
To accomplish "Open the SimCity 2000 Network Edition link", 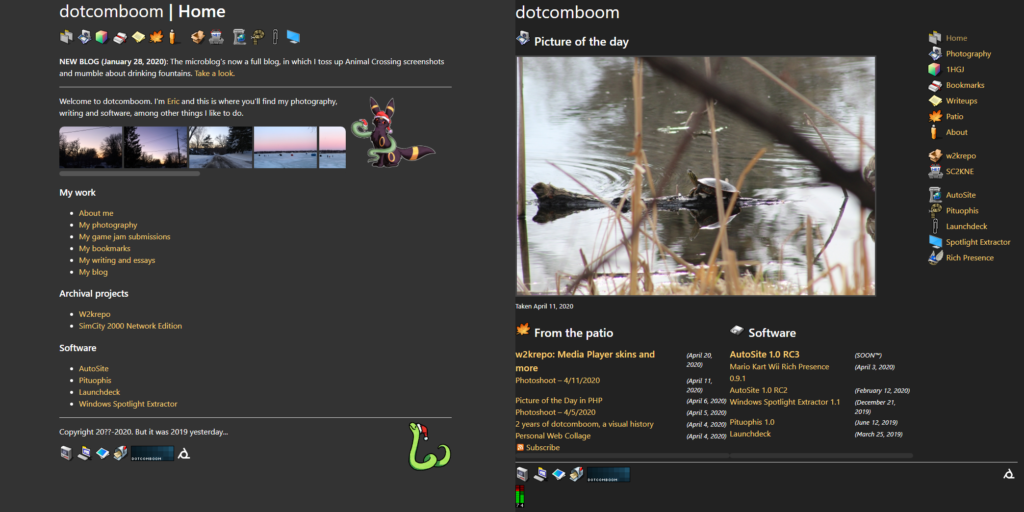I will point(130,326).
